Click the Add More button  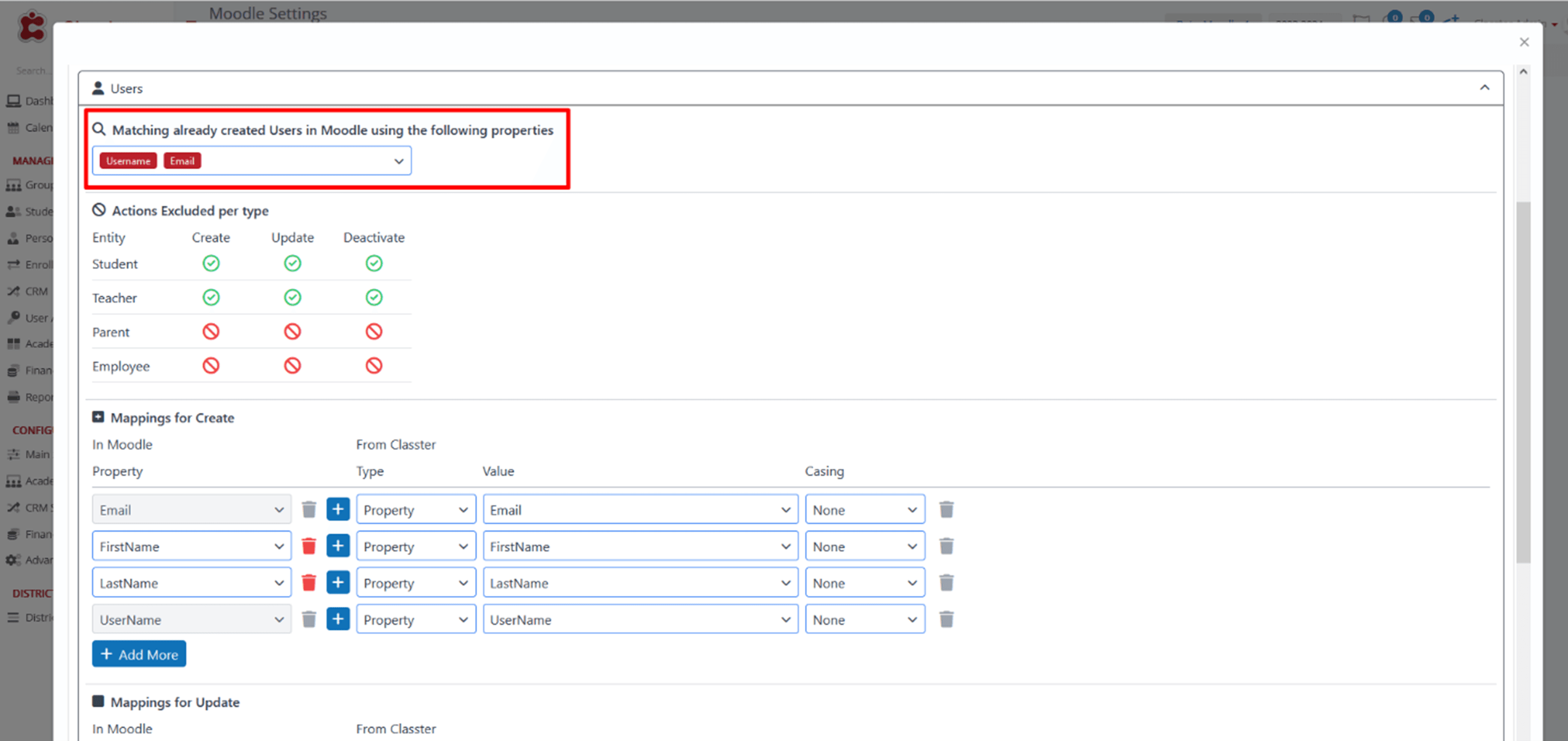(139, 654)
